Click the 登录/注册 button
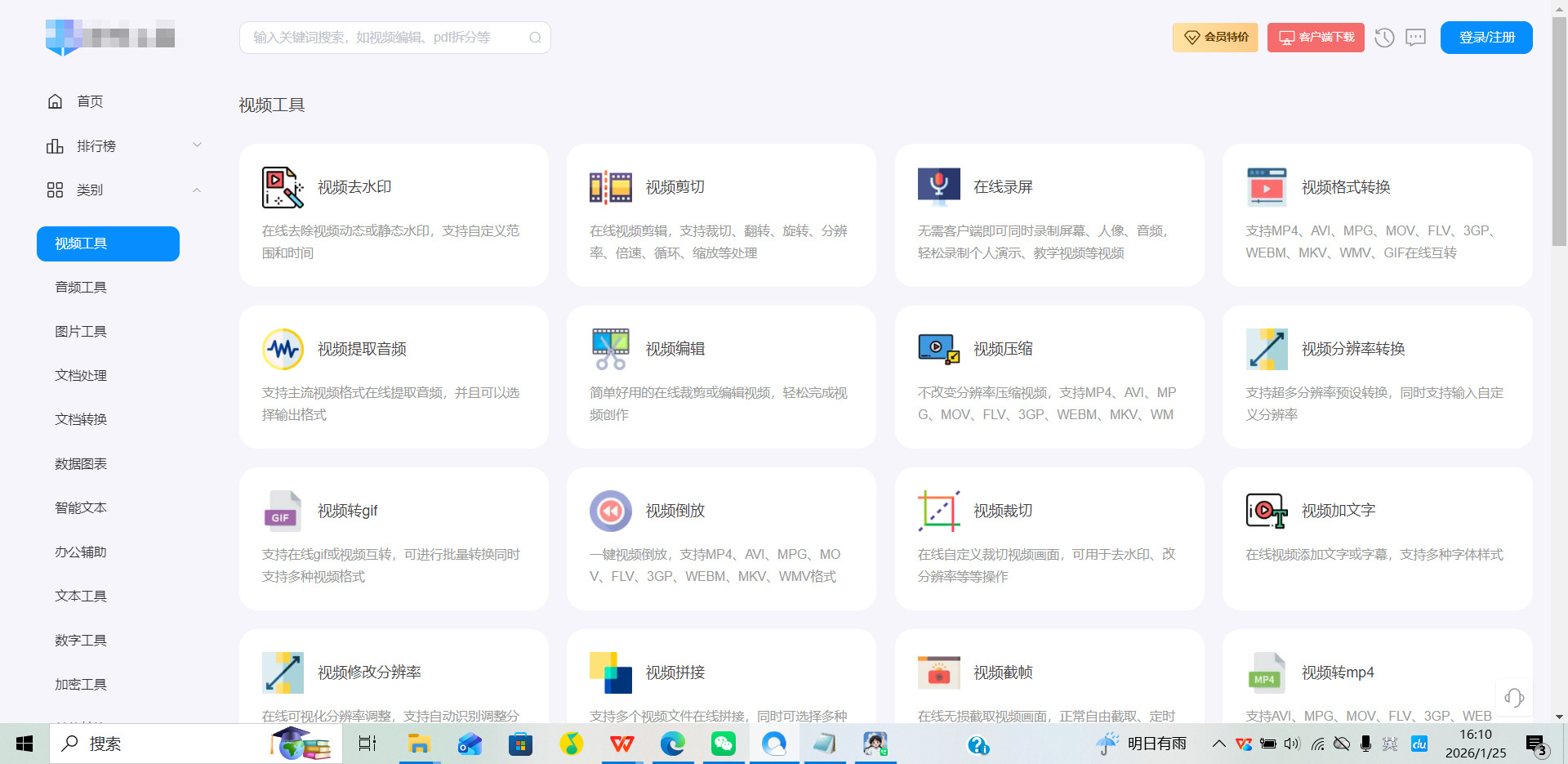1568x764 pixels. (1486, 37)
